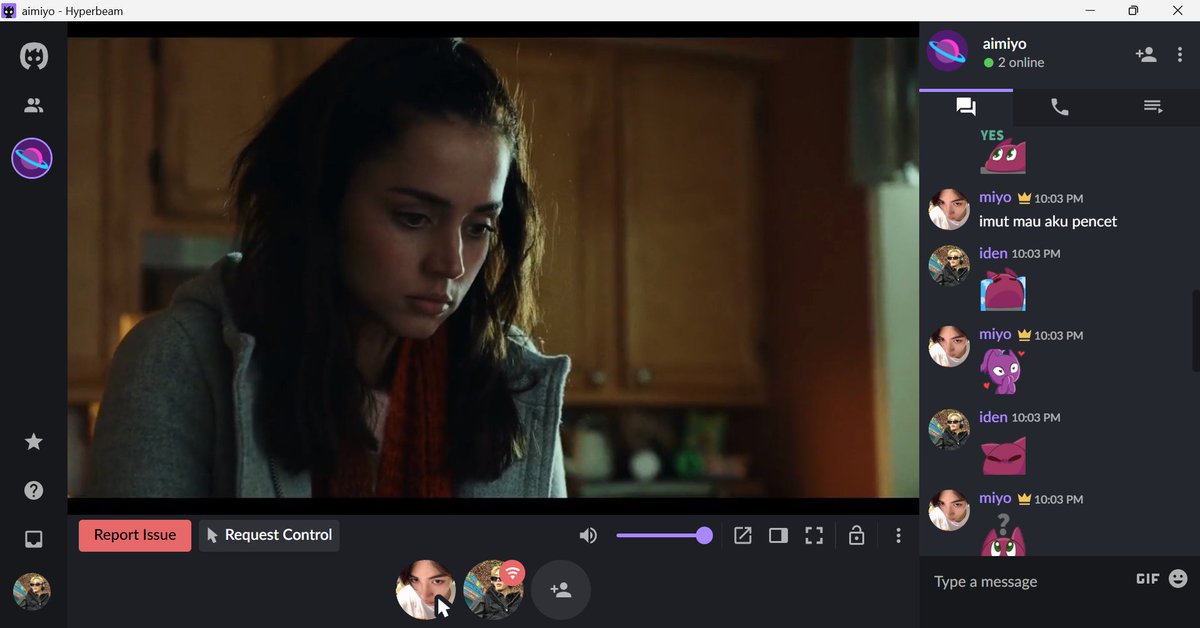Switch to the chat tab
The image size is (1200, 628).
(x=966, y=107)
